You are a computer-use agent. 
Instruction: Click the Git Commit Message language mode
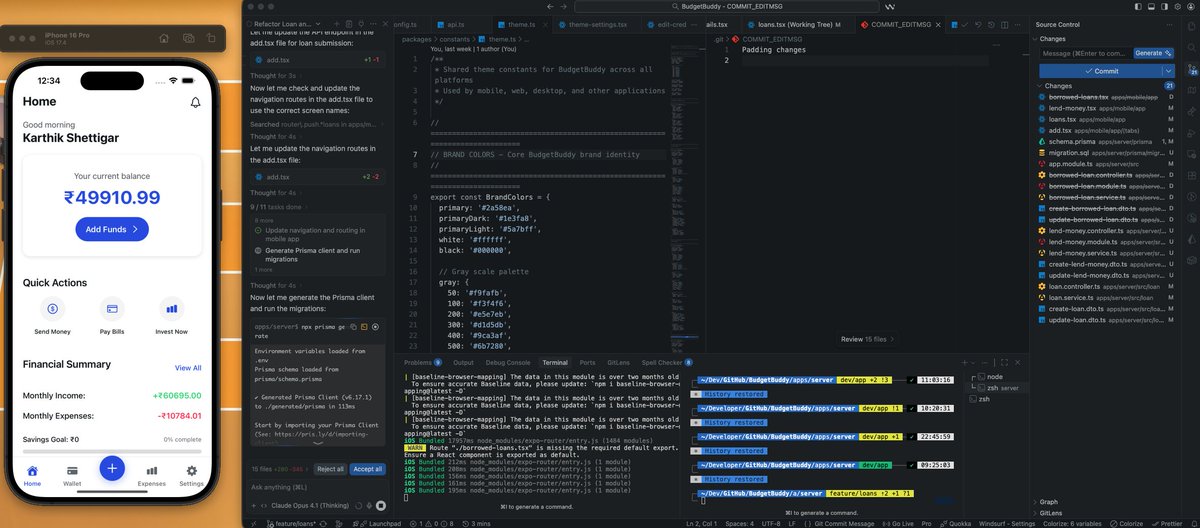click(x=846, y=523)
